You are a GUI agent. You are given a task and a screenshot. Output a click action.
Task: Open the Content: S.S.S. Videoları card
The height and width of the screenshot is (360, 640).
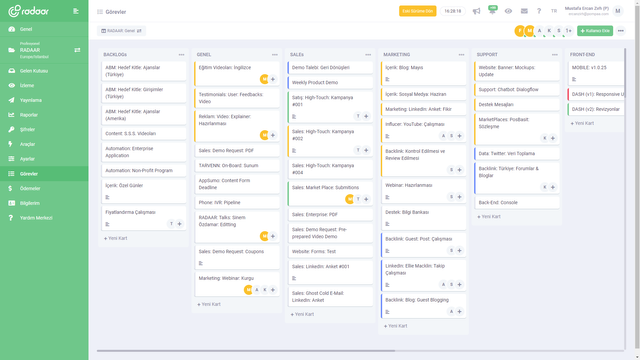click(144, 133)
